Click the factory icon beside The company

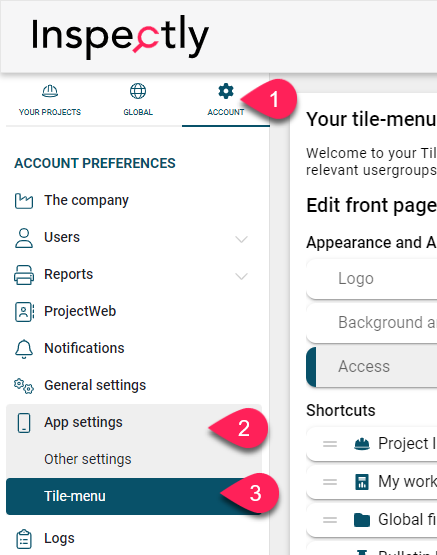24,201
